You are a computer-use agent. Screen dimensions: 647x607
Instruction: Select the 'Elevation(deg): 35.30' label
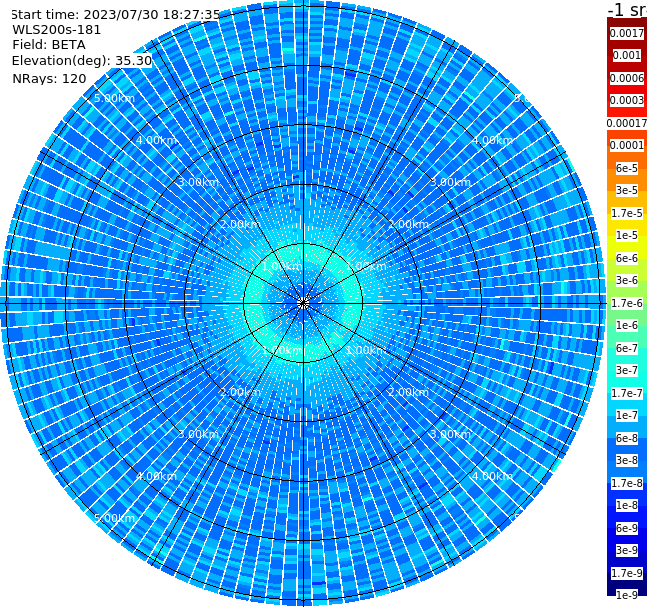(x=82, y=61)
